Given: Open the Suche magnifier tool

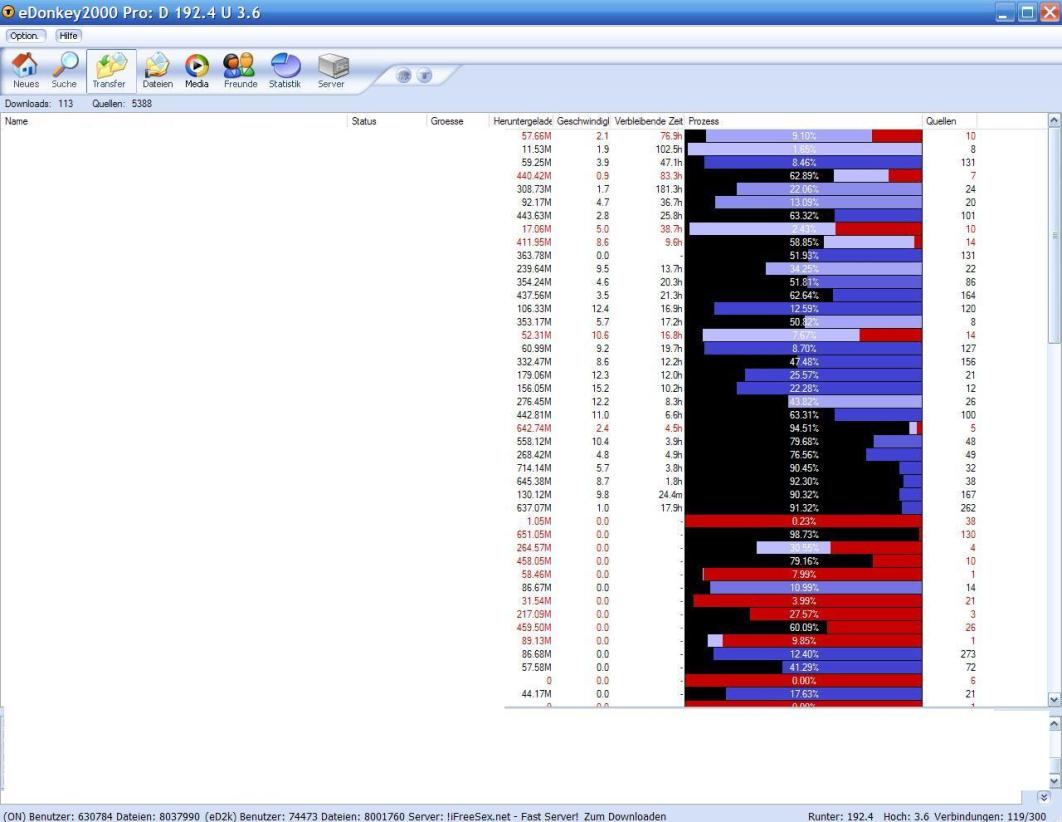Looking at the screenshot, I should (64, 70).
